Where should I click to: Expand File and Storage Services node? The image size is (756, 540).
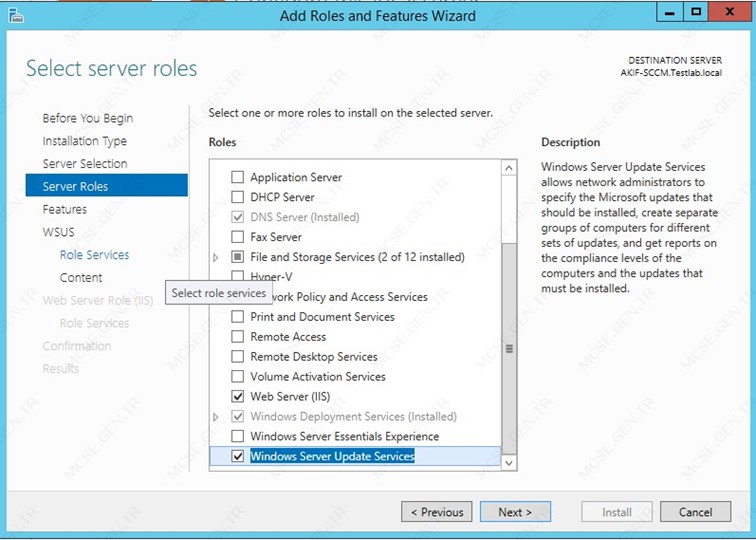coord(216,257)
